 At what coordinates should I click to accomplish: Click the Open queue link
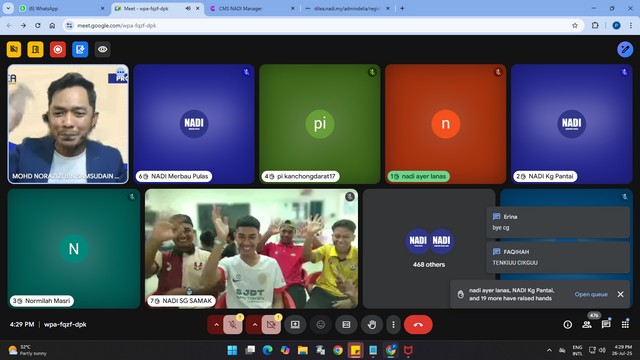coord(591,294)
